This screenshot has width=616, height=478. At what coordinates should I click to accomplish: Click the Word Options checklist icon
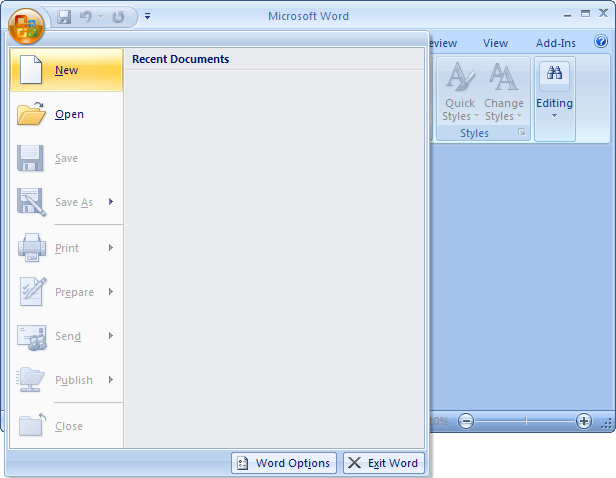point(242,463)
